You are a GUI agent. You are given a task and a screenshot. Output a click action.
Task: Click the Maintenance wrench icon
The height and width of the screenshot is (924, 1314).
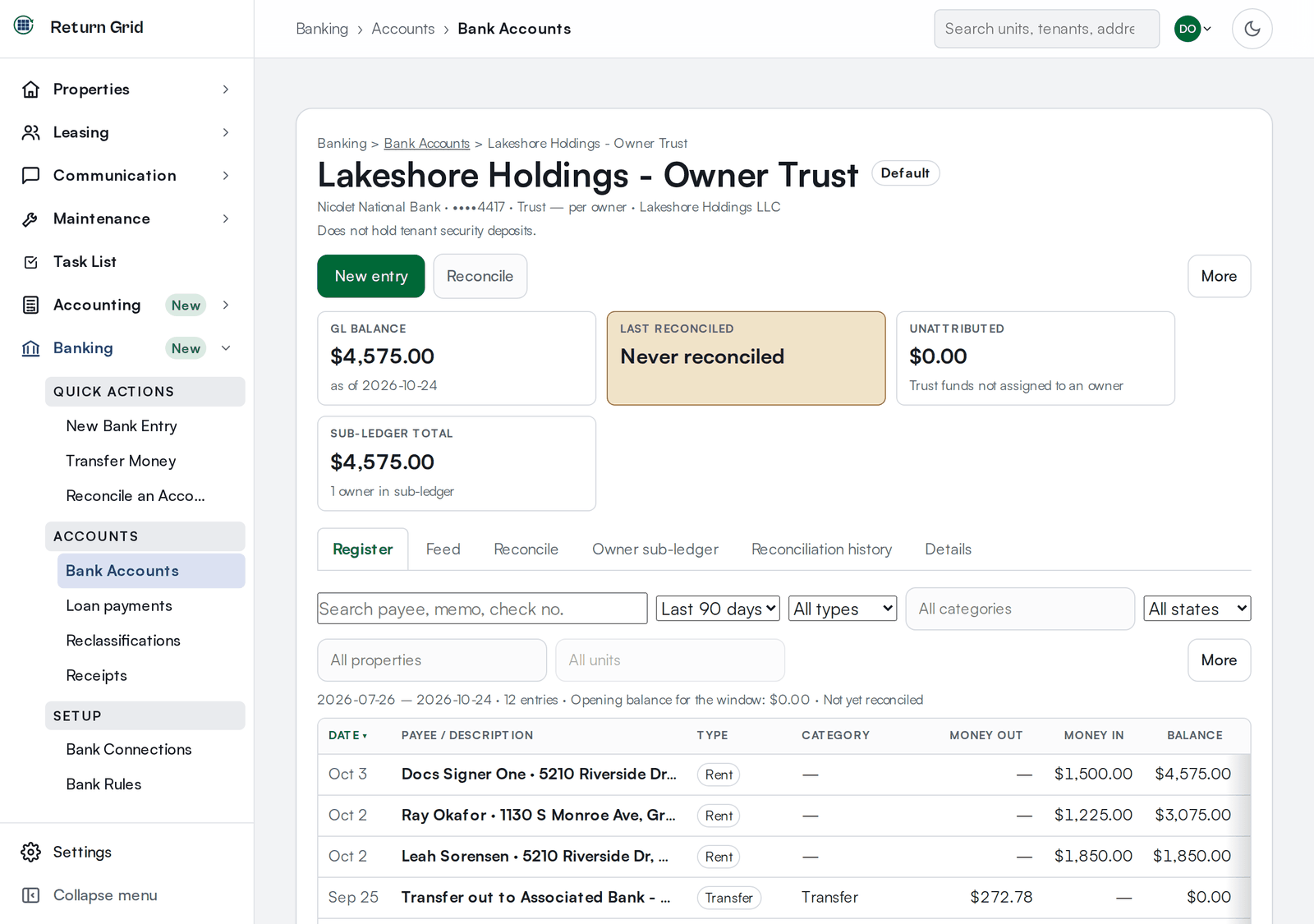31,218
